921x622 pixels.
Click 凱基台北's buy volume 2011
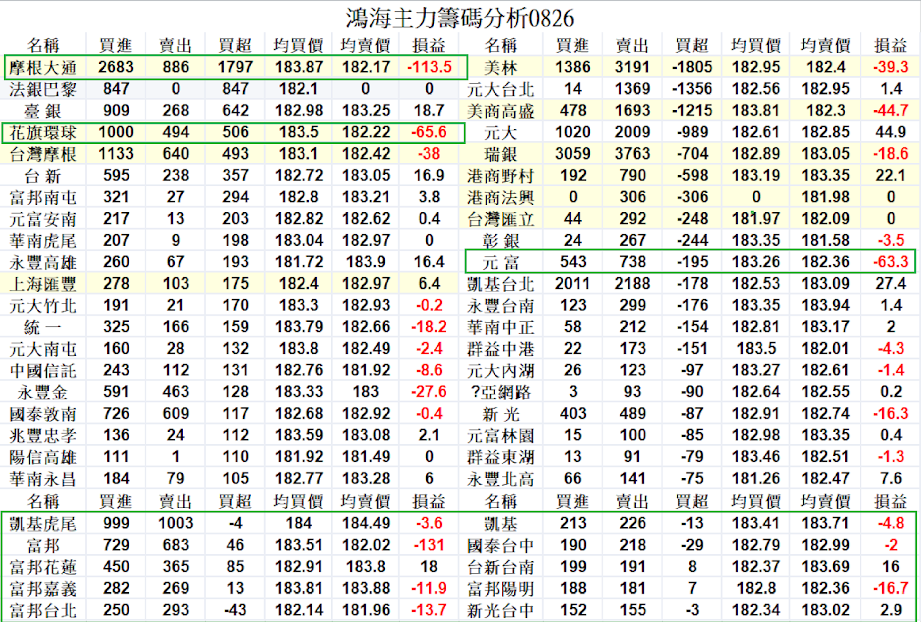[x=573, y=284]
